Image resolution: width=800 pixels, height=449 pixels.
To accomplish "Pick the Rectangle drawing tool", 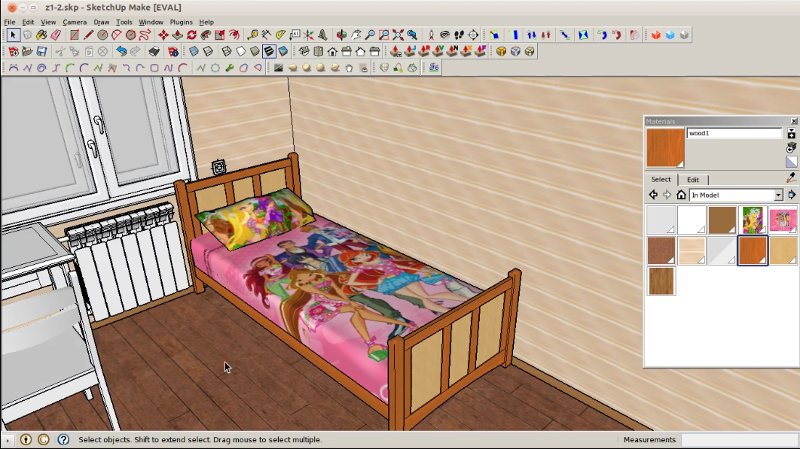I will (74, 35).
